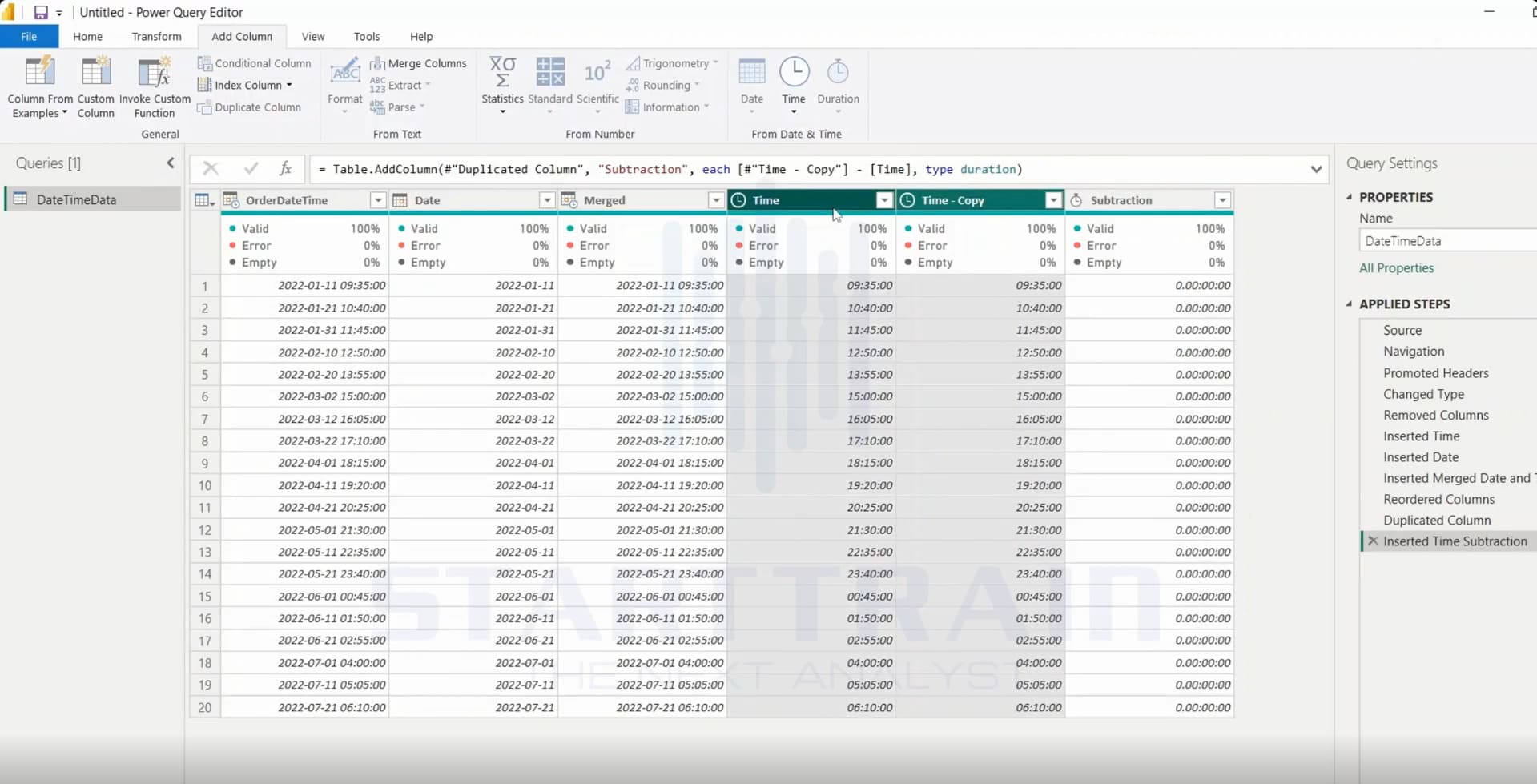This screenshot has width=1537, height=784.
Task: Open table menu icon at grid corner
Action: pyautogui.click(x=204, y=200)
